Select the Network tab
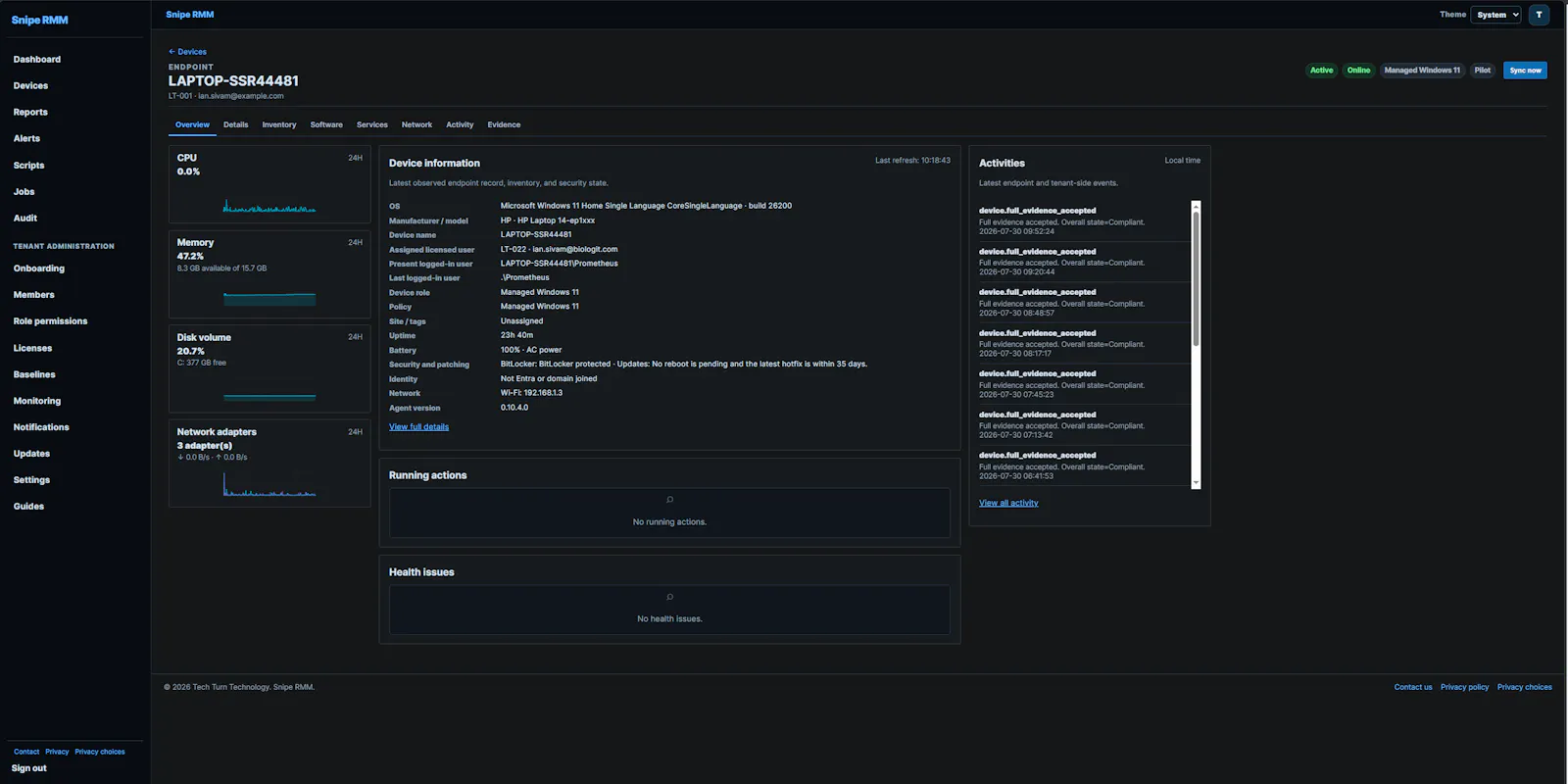The width and height of the screenshot is (1568, 784). (x=416, y=124)
